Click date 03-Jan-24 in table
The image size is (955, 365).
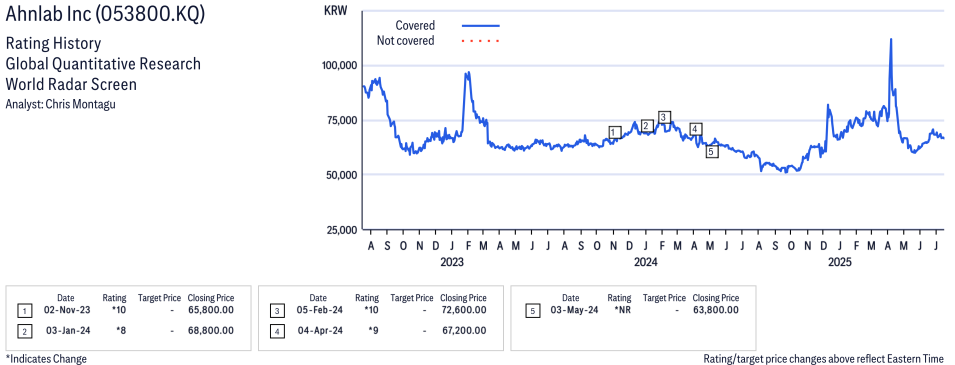[x=68, y=330]
